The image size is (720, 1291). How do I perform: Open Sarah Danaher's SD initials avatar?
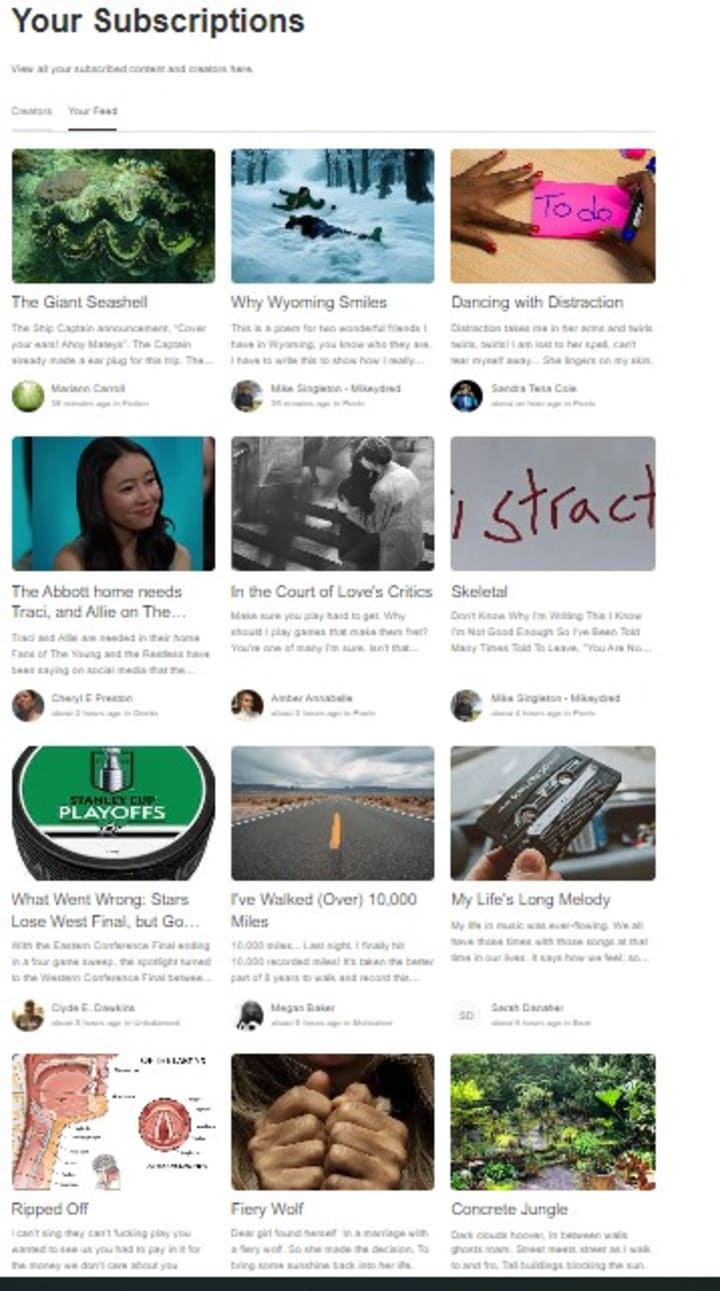pyautogui.click(x=466, y=1015)
